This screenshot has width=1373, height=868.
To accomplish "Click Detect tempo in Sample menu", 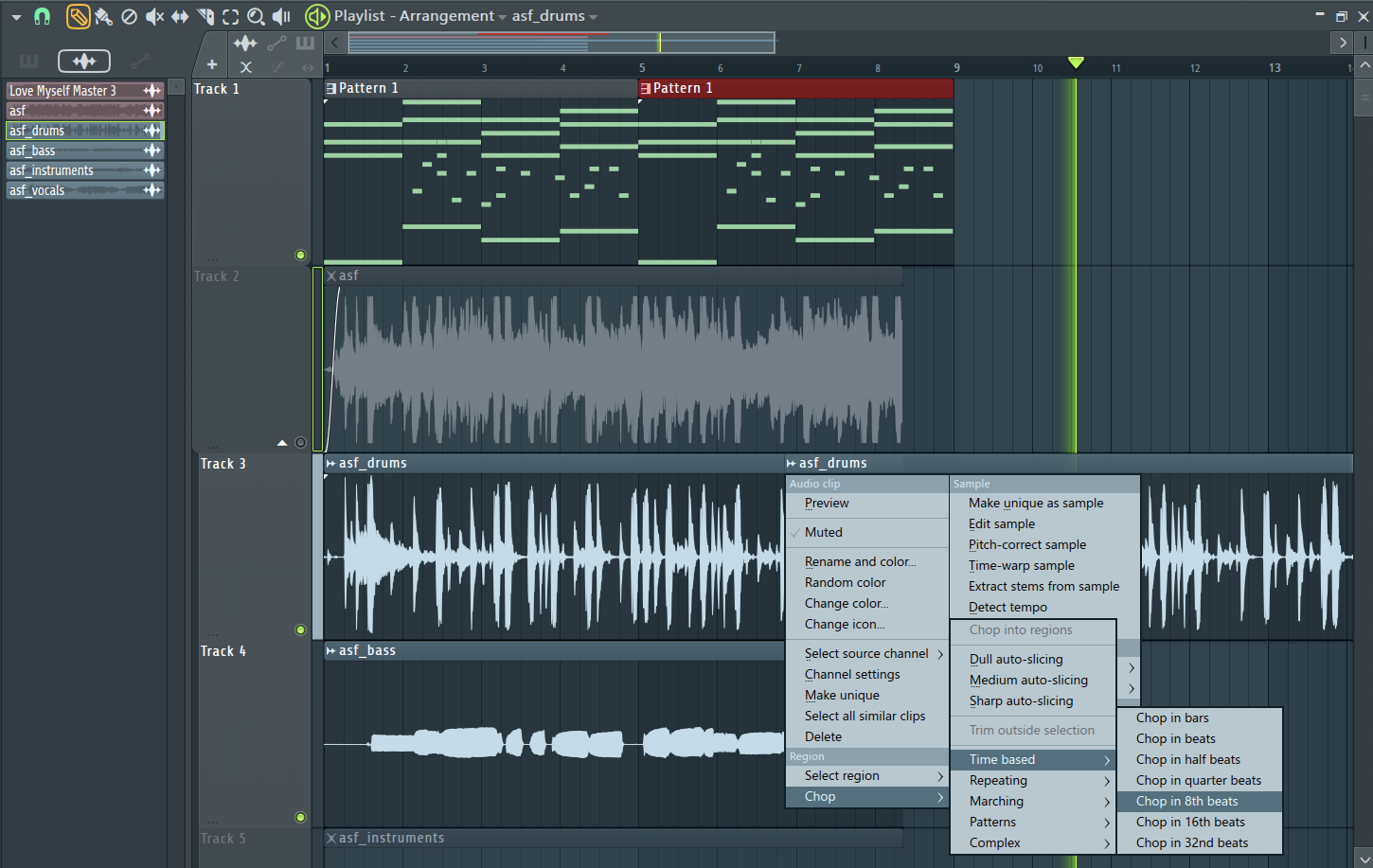I will 1007,607.
